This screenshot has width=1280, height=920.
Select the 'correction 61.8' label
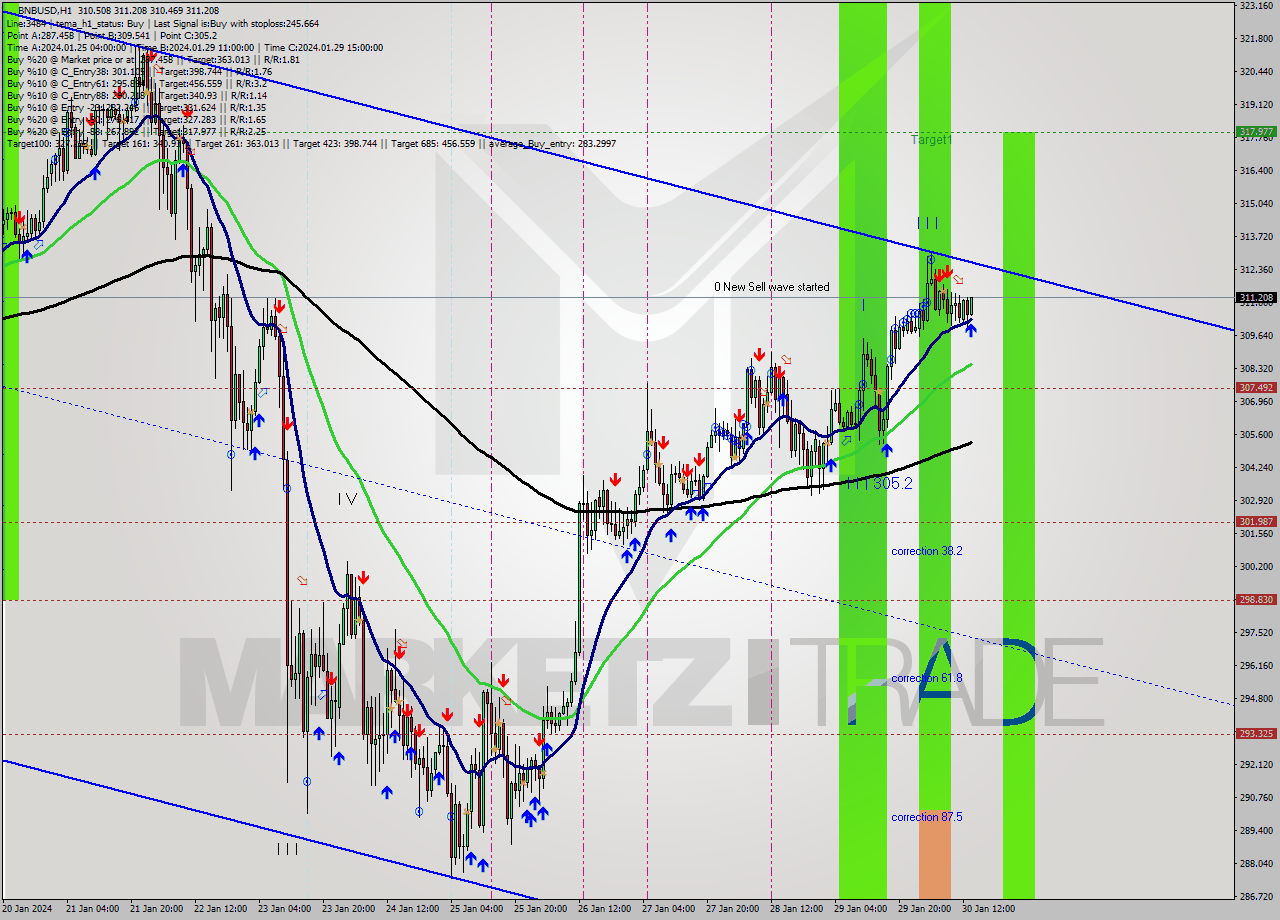point(927,678)
